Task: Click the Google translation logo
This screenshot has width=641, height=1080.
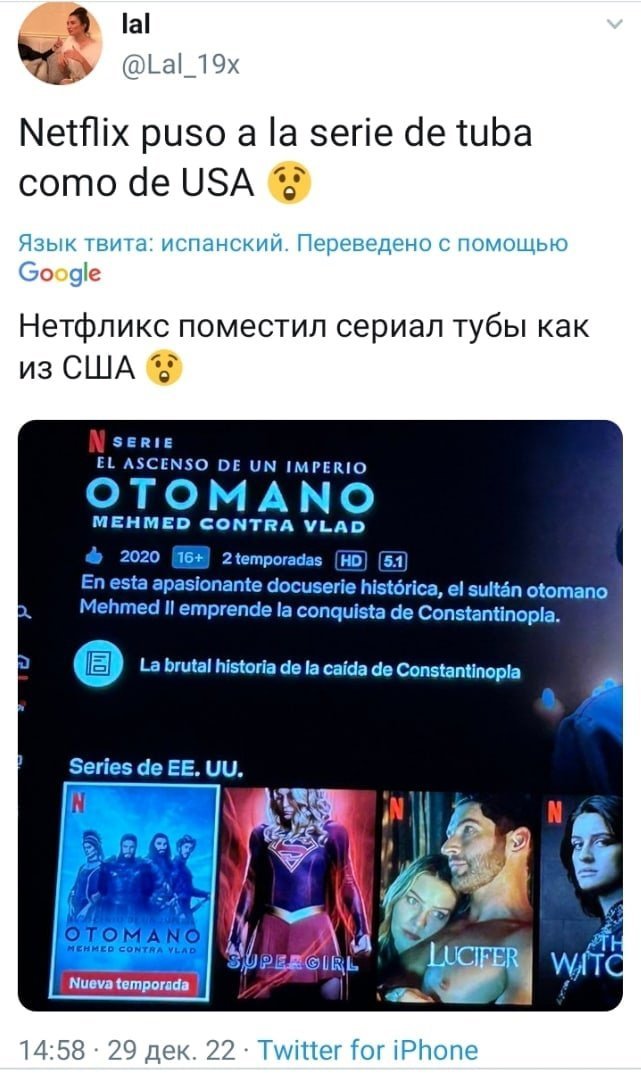Action: pyautogui.click(x=60, y=273)
